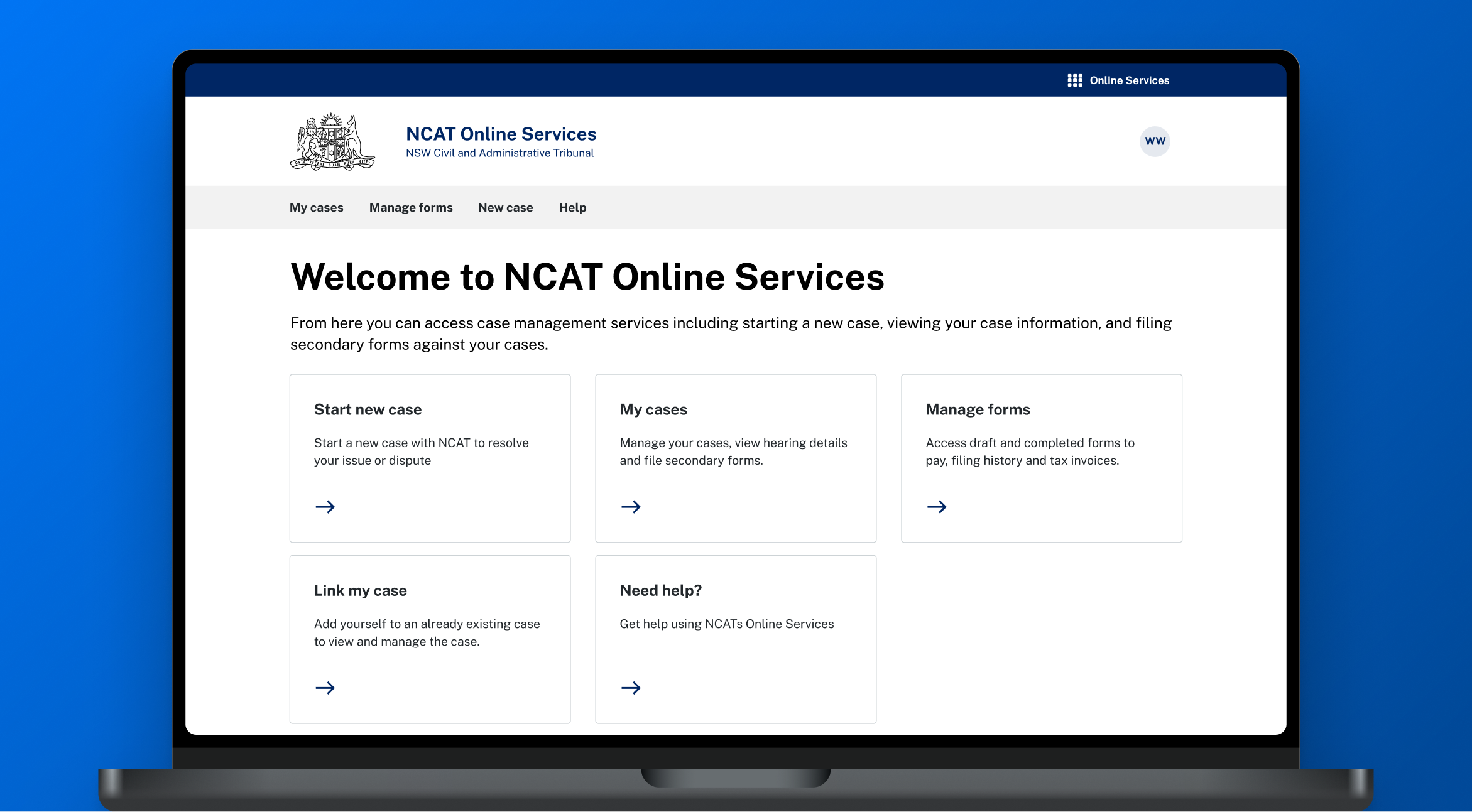Click the arrow on Manage forms card
The image size is (1472, 812).
[937, 507]
